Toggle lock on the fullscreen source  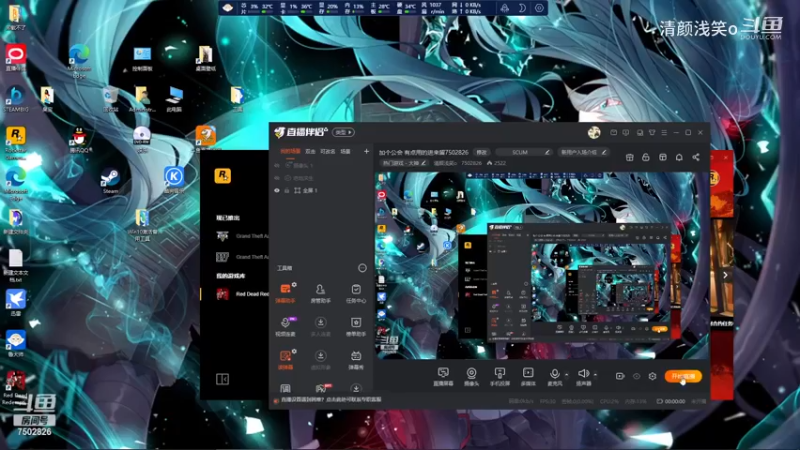click(287, 190)
